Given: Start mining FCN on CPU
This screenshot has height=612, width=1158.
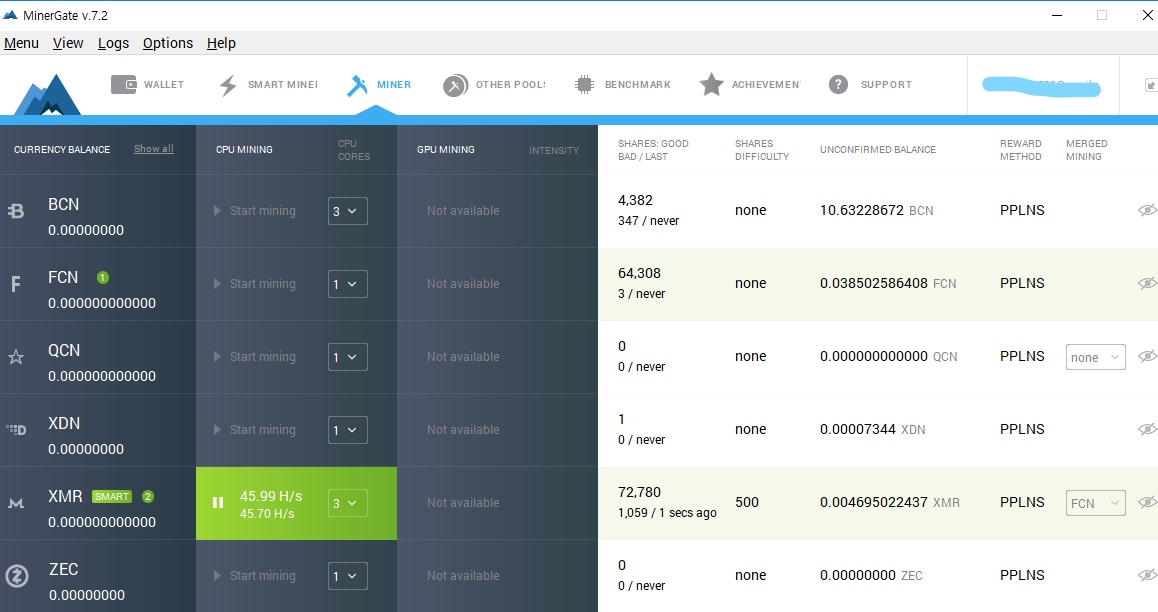Looking at the screenshot, I should (255, 284).
